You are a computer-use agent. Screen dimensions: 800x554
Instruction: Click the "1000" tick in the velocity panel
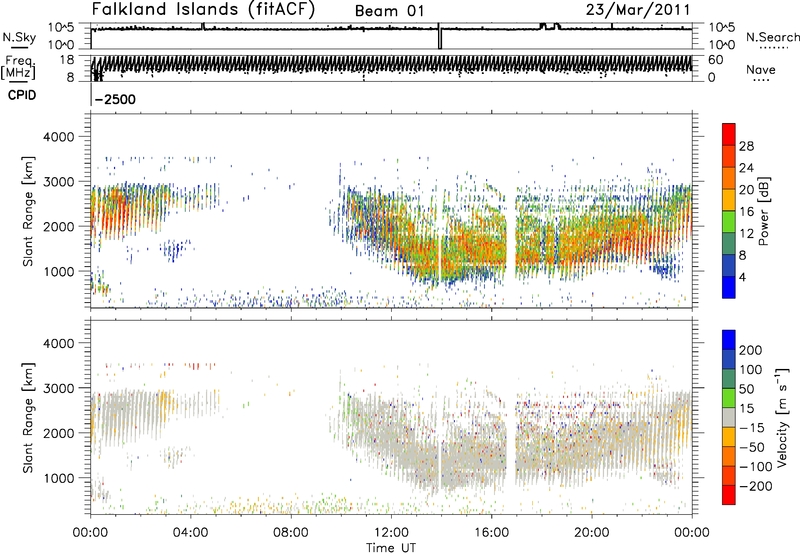pos(58,478)
